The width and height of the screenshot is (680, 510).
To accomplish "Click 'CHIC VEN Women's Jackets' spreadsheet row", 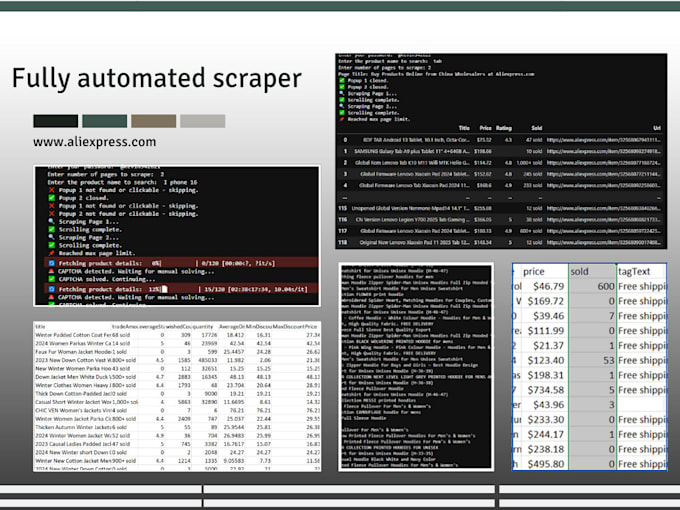I will pos(177,410).
